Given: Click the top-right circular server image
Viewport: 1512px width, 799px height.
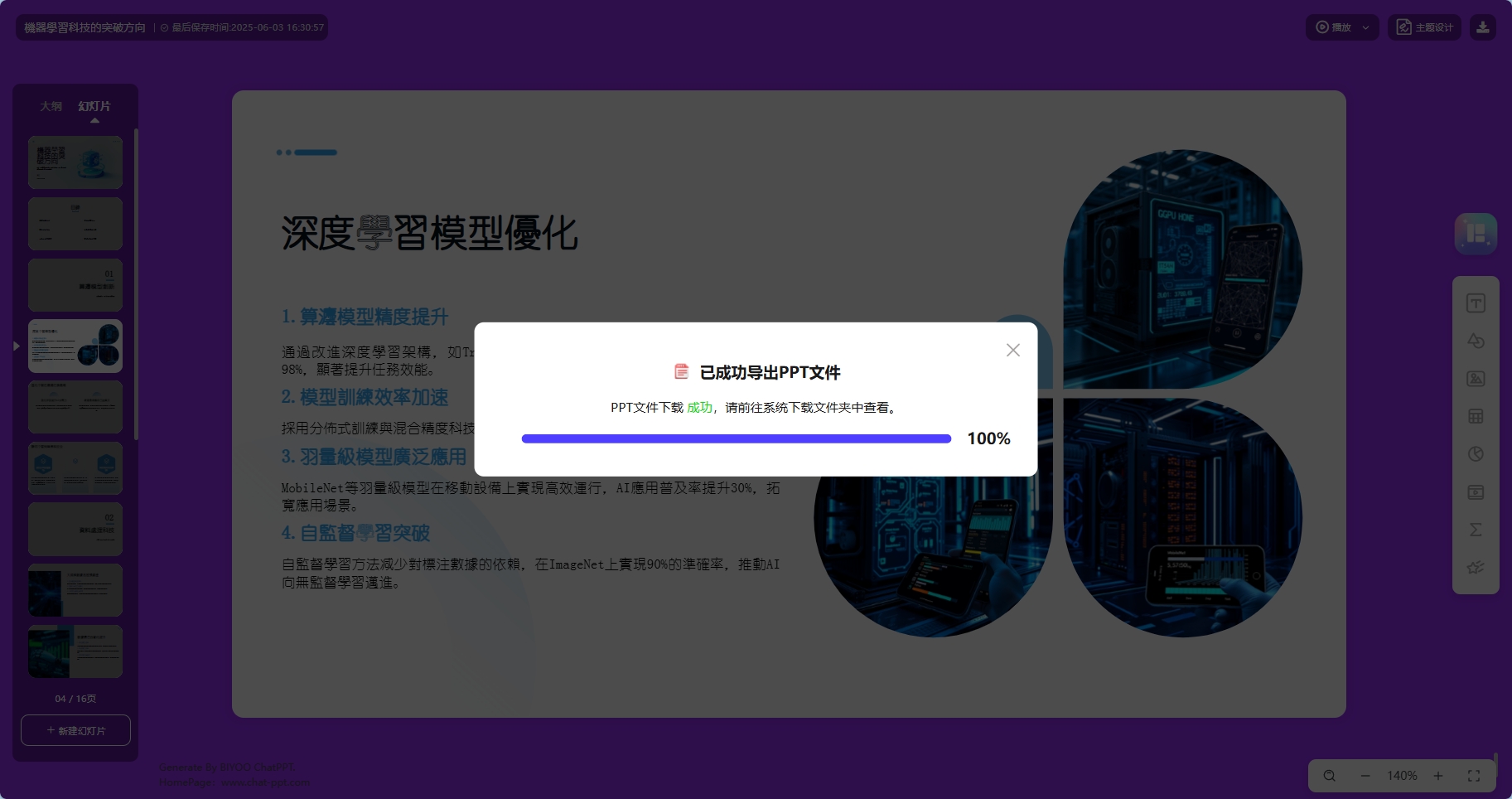Looking at the screenshot, I should click(1183, 269).
